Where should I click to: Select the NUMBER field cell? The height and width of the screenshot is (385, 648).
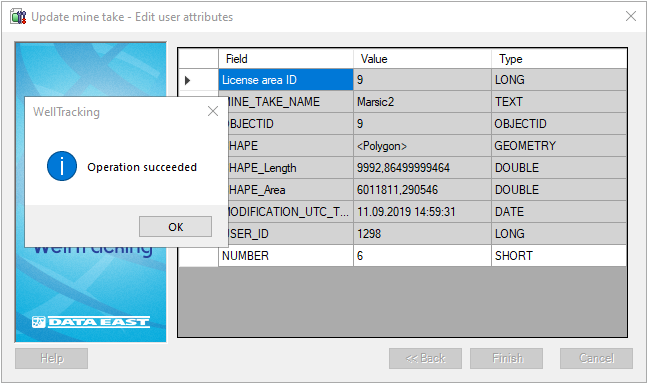coord(286,256)
